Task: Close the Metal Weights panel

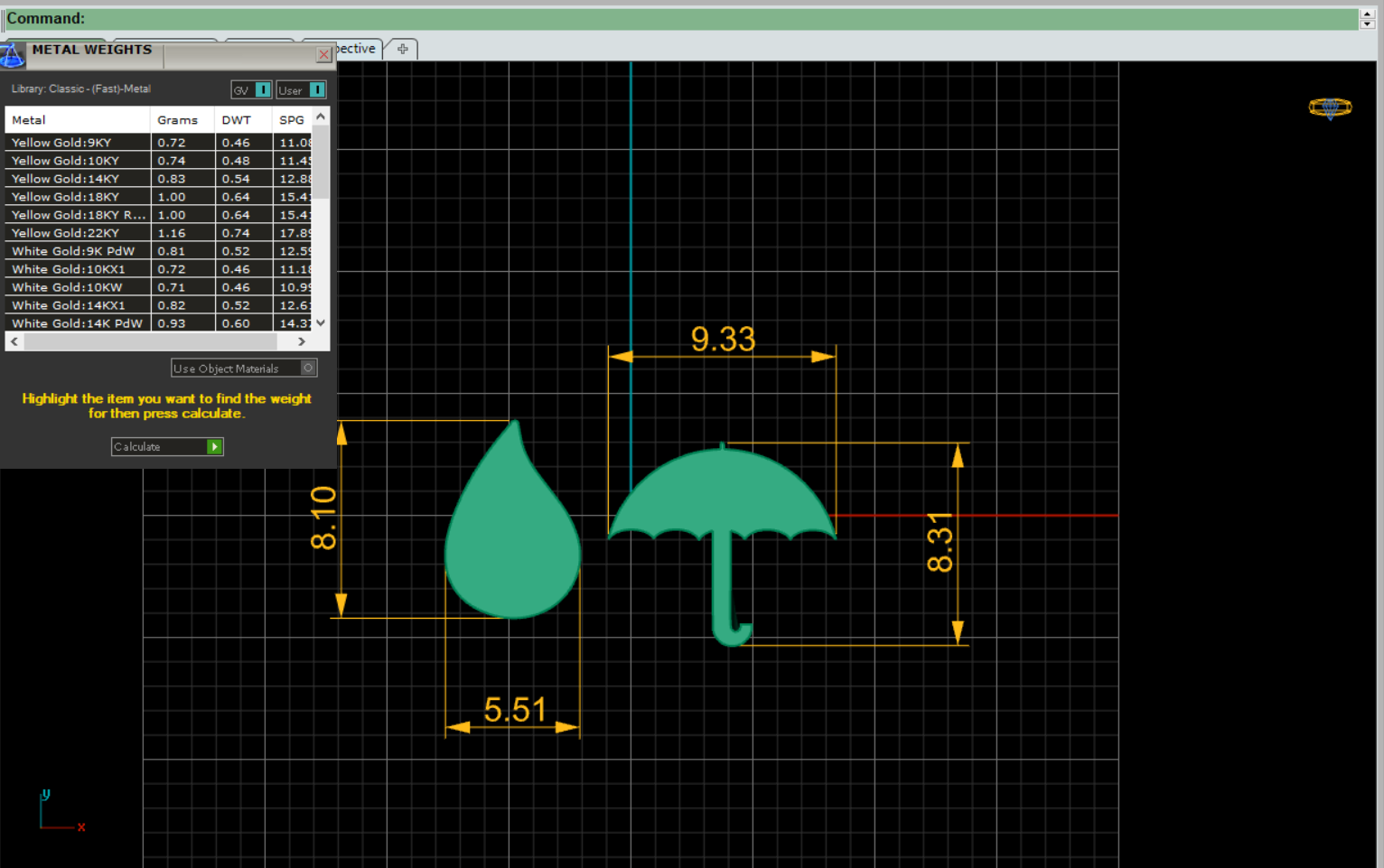Action: pos(323,54)
